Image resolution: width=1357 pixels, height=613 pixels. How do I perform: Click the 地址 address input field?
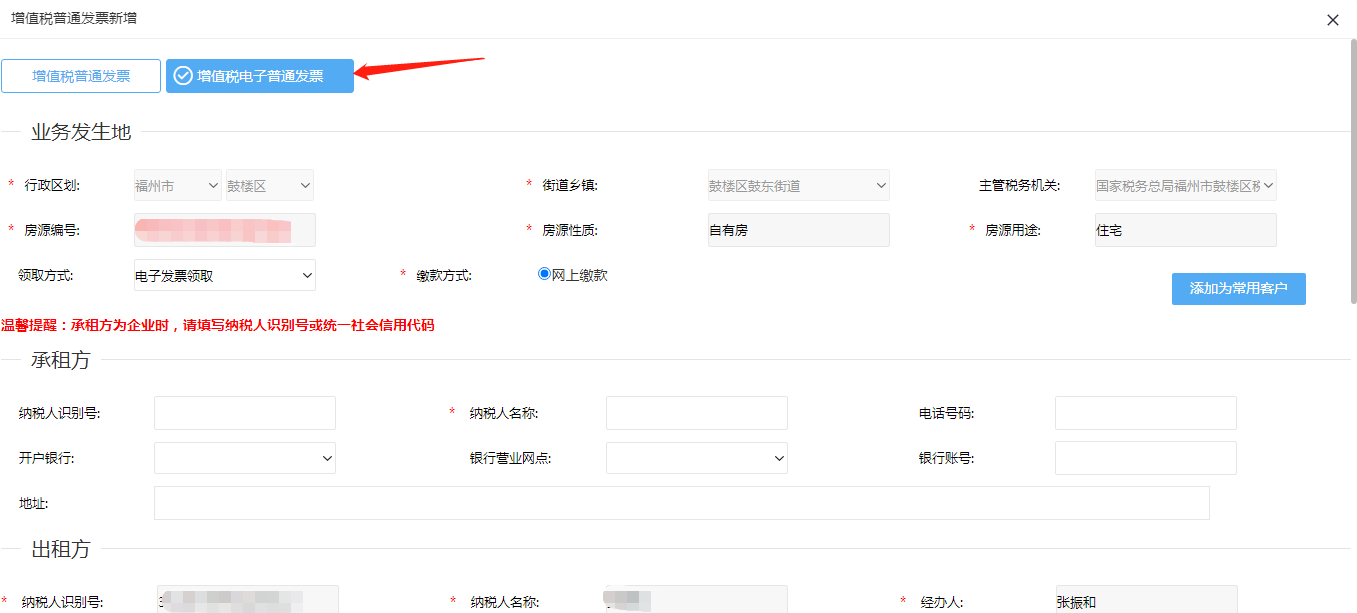[681, 503]
